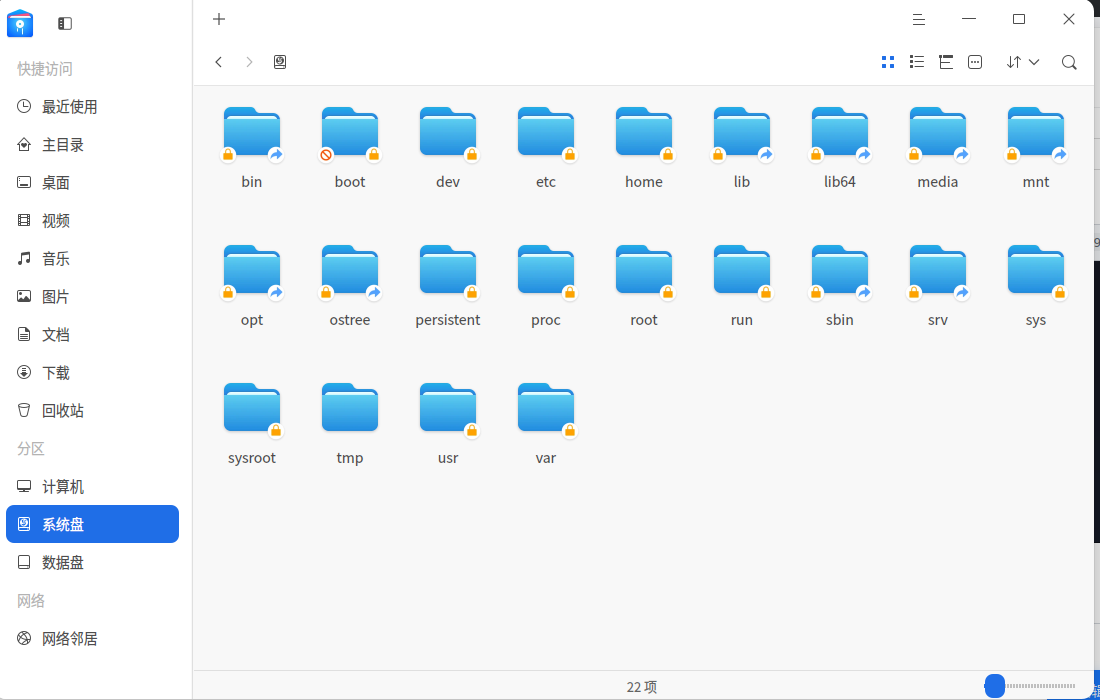Toggle the sidebar panel icon
Viewport: 1100px width, 700px height.
pyautogui.click(x=65, y=23)
